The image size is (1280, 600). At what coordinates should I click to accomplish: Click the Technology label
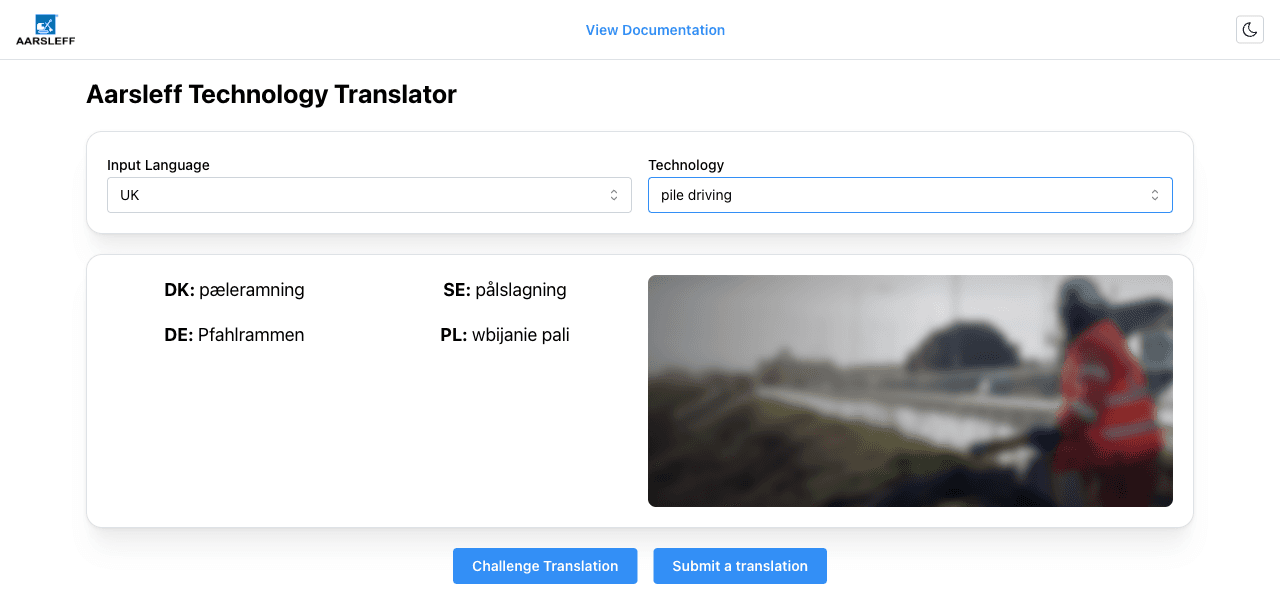[x=686, y=165]
